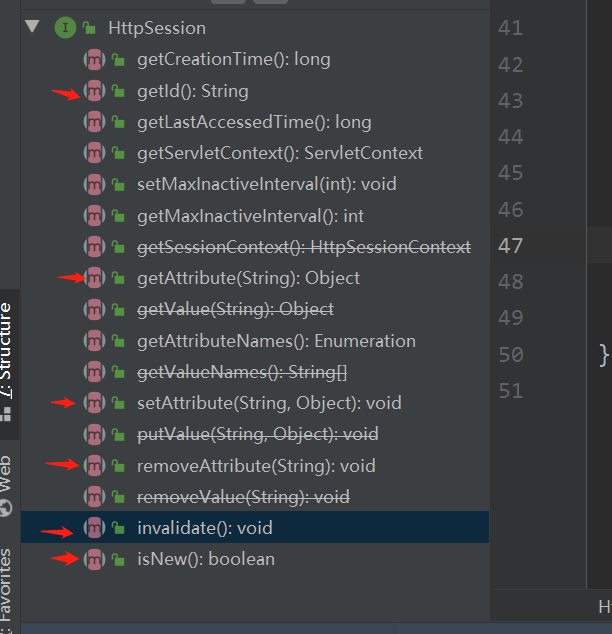Click method icon for getSessionContext()
The image size is (612, 634).
(x=94, y=247)
